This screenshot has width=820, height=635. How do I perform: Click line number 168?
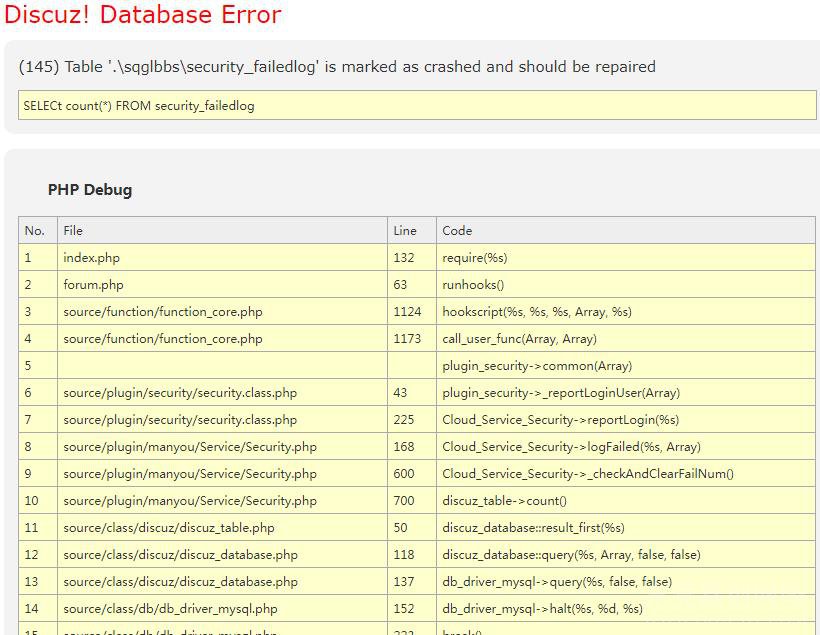(x=404, y=447)
